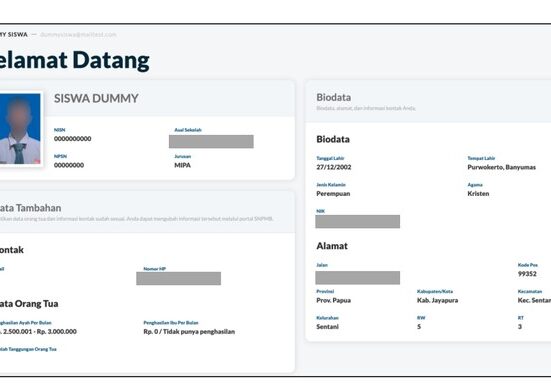This screenshot has height=391, width=551.
Task: Click the redacted NIK field
Action: coord(357,221)
